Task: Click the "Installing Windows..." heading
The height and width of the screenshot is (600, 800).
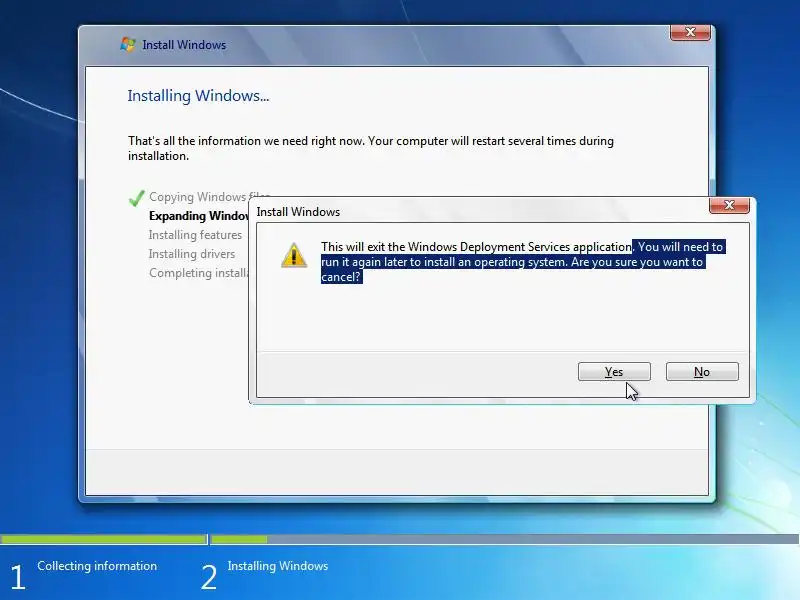Action: click(x=198, y=95)
